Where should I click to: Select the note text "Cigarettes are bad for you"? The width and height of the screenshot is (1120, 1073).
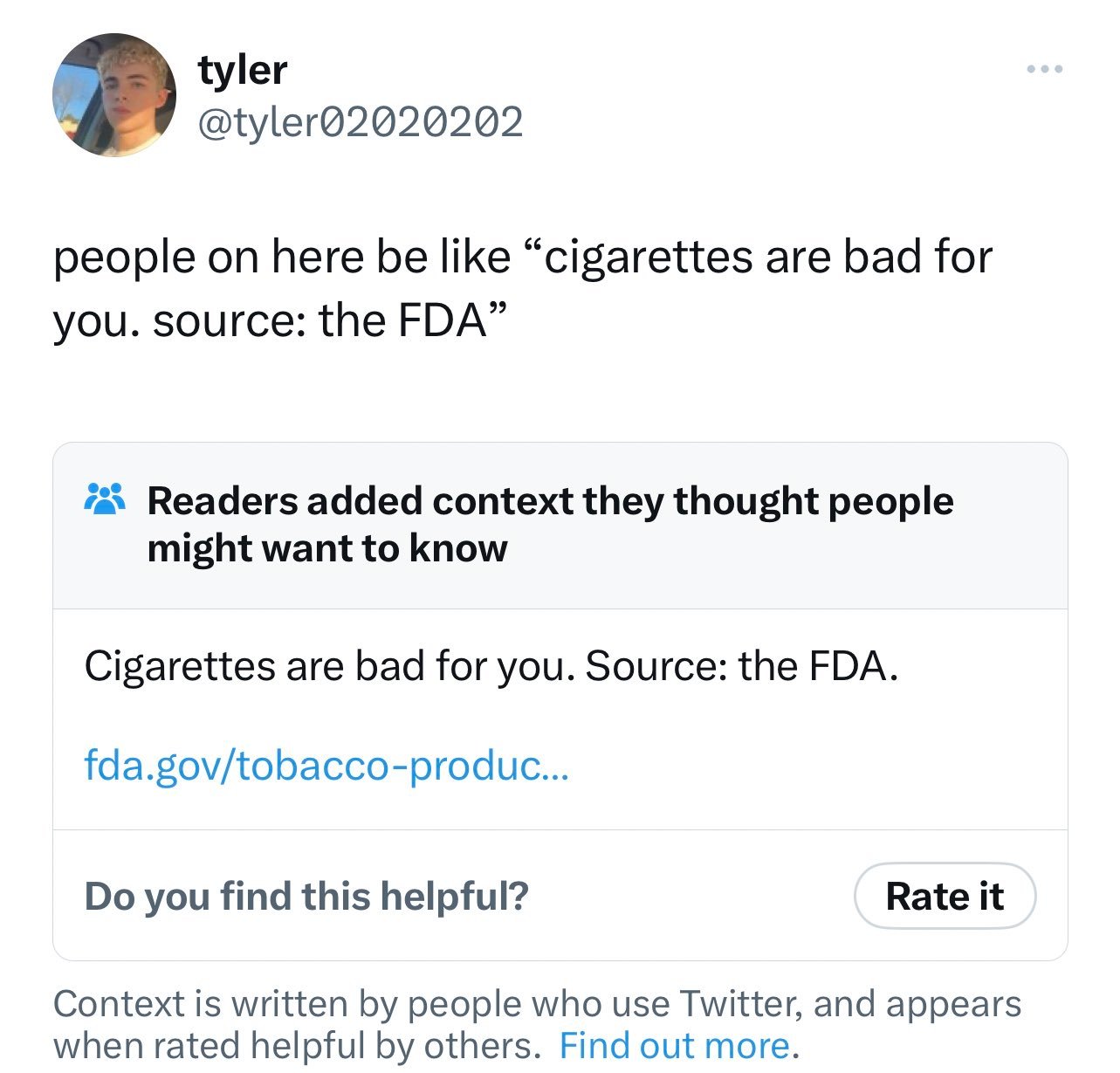pos(328,666)
